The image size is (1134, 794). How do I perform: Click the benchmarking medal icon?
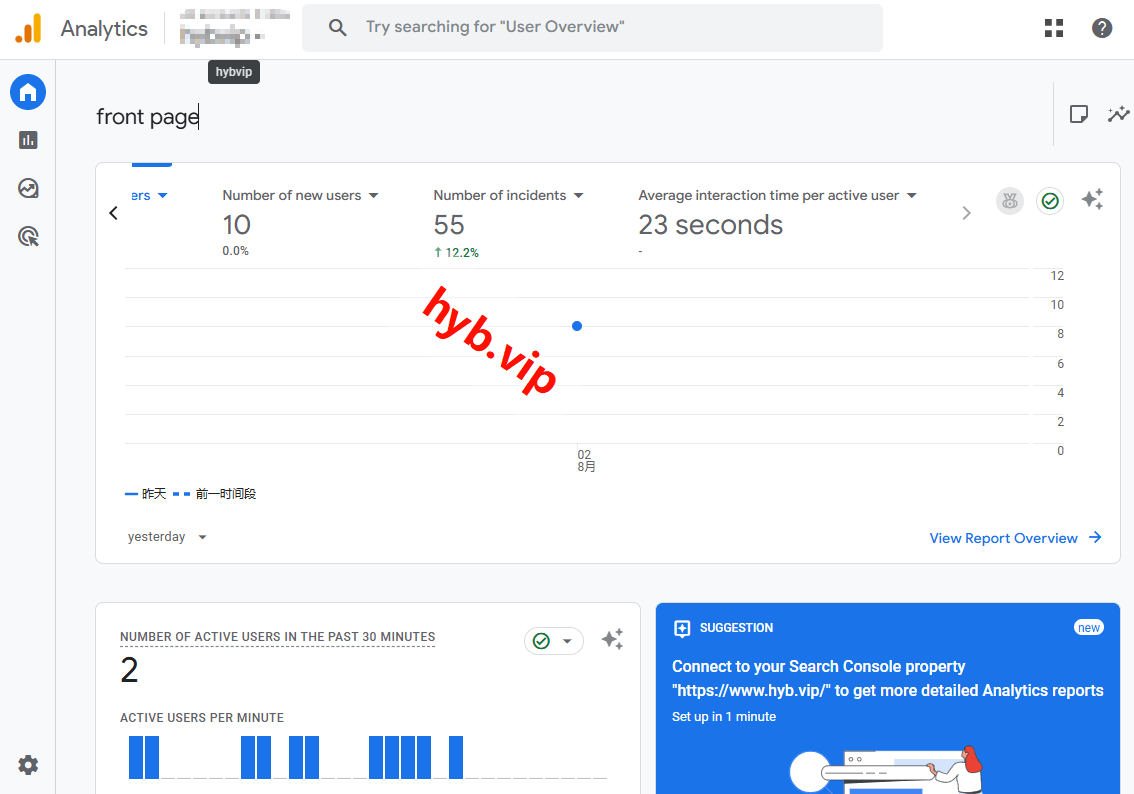point(1010,200)
